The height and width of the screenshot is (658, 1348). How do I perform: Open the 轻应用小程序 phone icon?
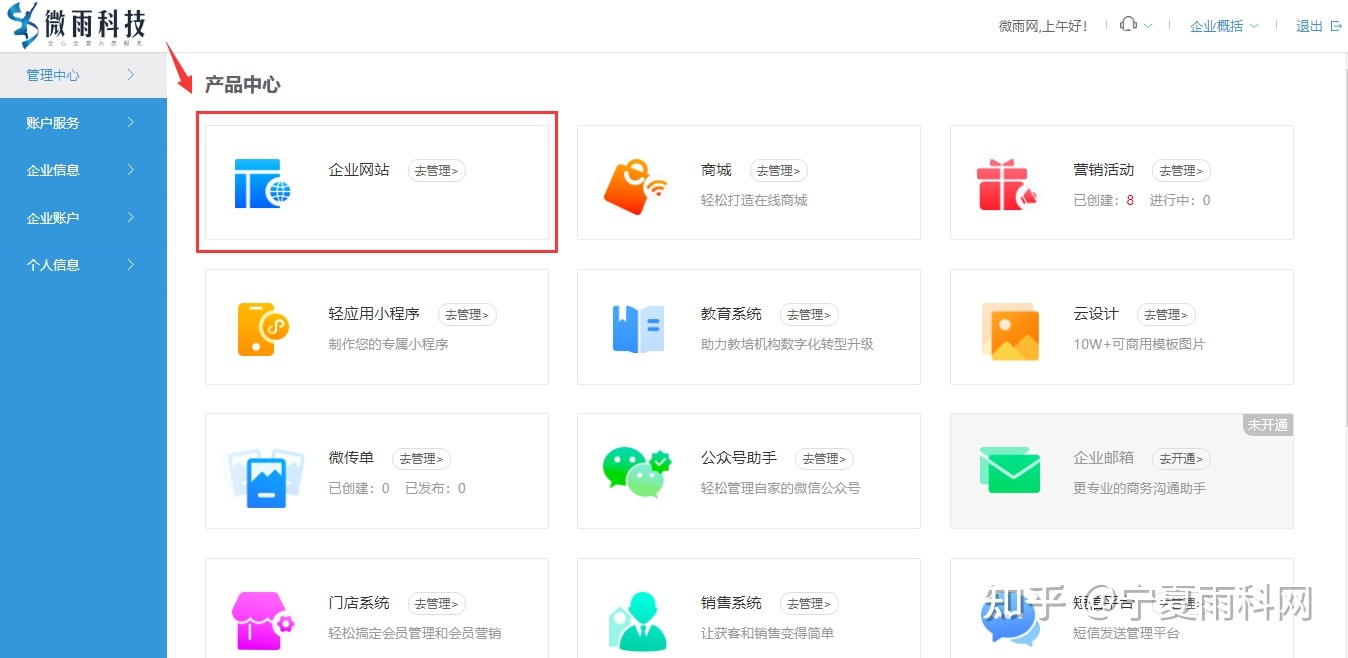pyautogui.click(x=262, y=327)
